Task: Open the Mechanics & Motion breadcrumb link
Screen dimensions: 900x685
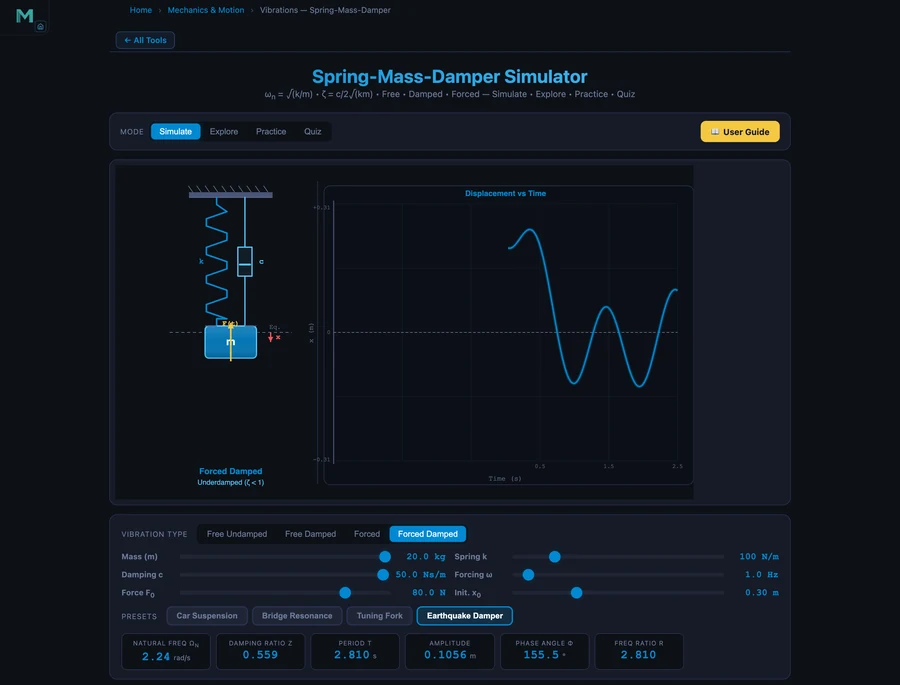Action: tap(205, 10)
